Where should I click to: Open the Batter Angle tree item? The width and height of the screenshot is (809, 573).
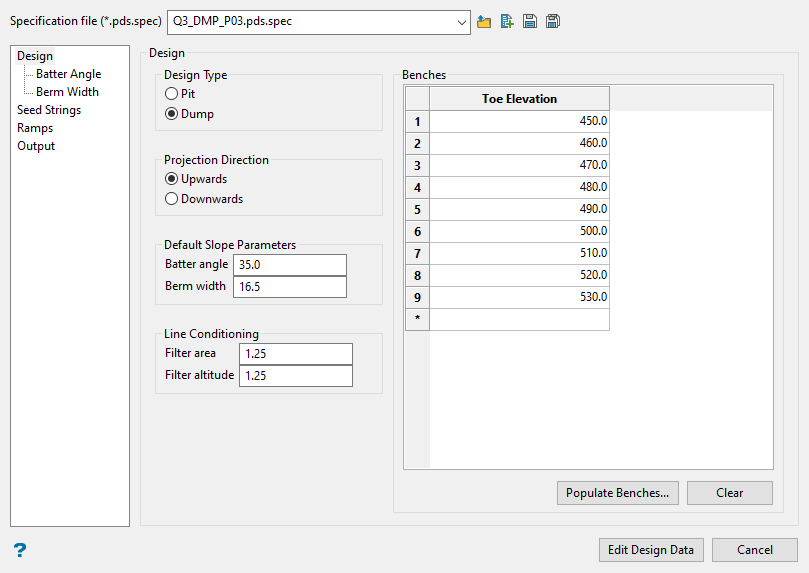(x=68, y=74)
